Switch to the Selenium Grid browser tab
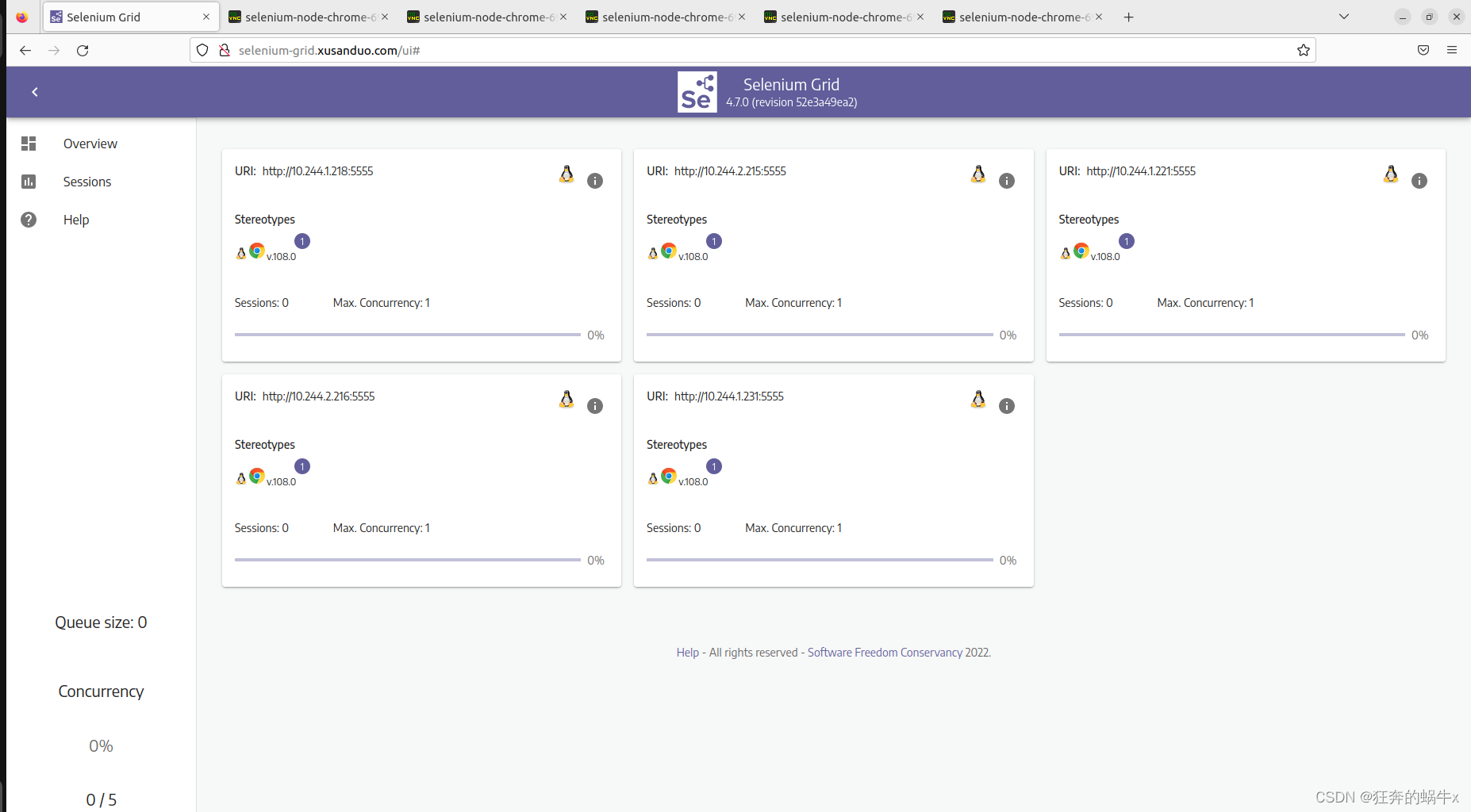 (131, 17)
